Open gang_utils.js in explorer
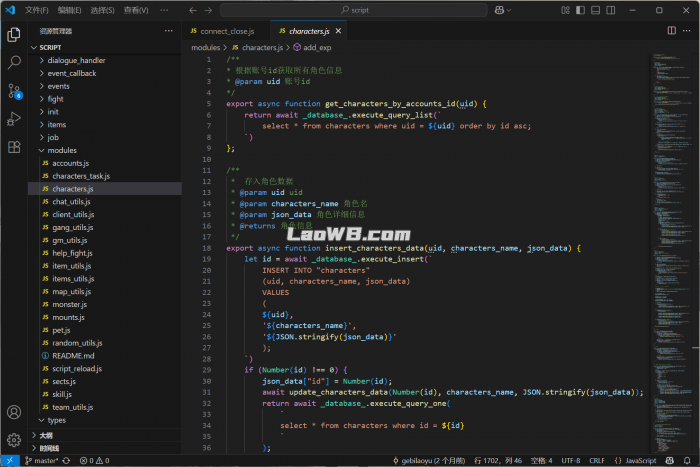Viewport: 700px width, 467px height. [105, 228]
